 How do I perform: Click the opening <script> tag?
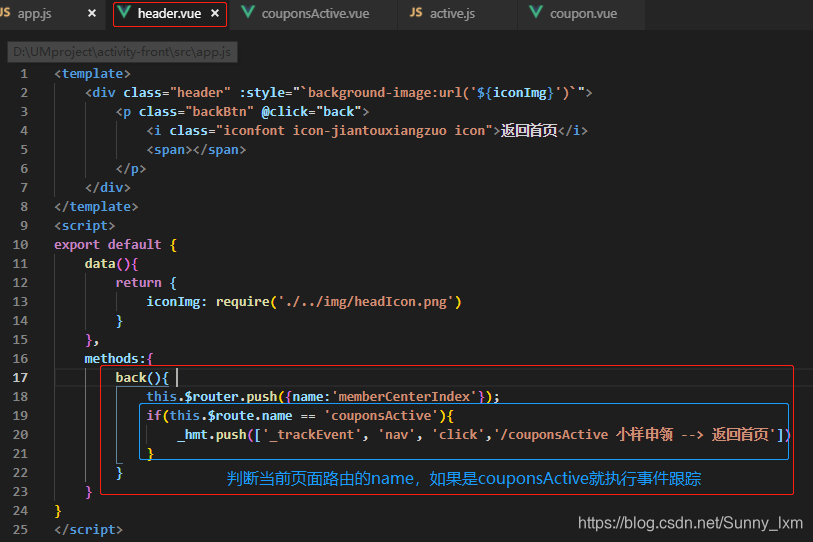85,226
